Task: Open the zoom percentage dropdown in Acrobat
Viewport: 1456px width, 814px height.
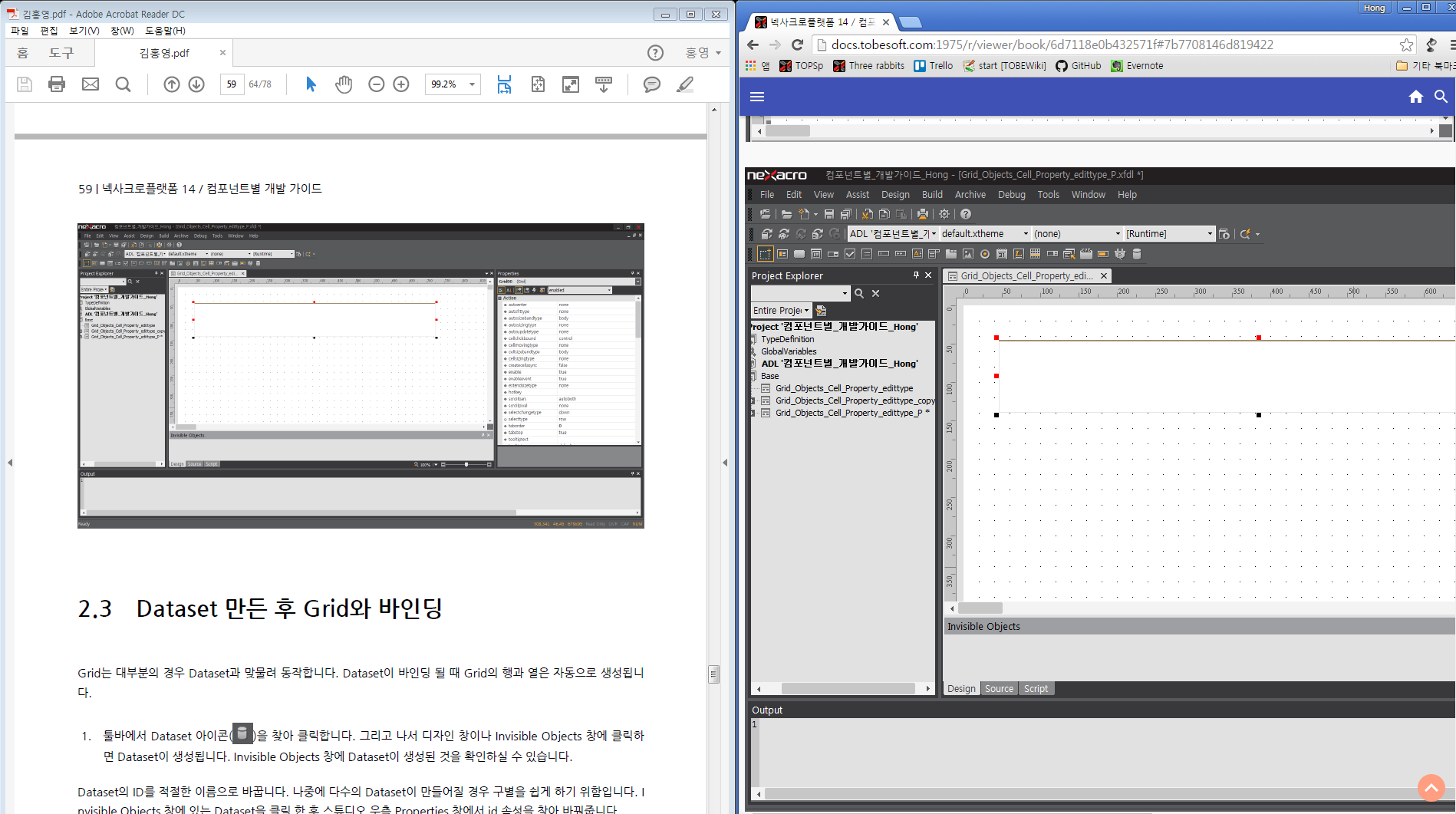Action: coord(472,84)
